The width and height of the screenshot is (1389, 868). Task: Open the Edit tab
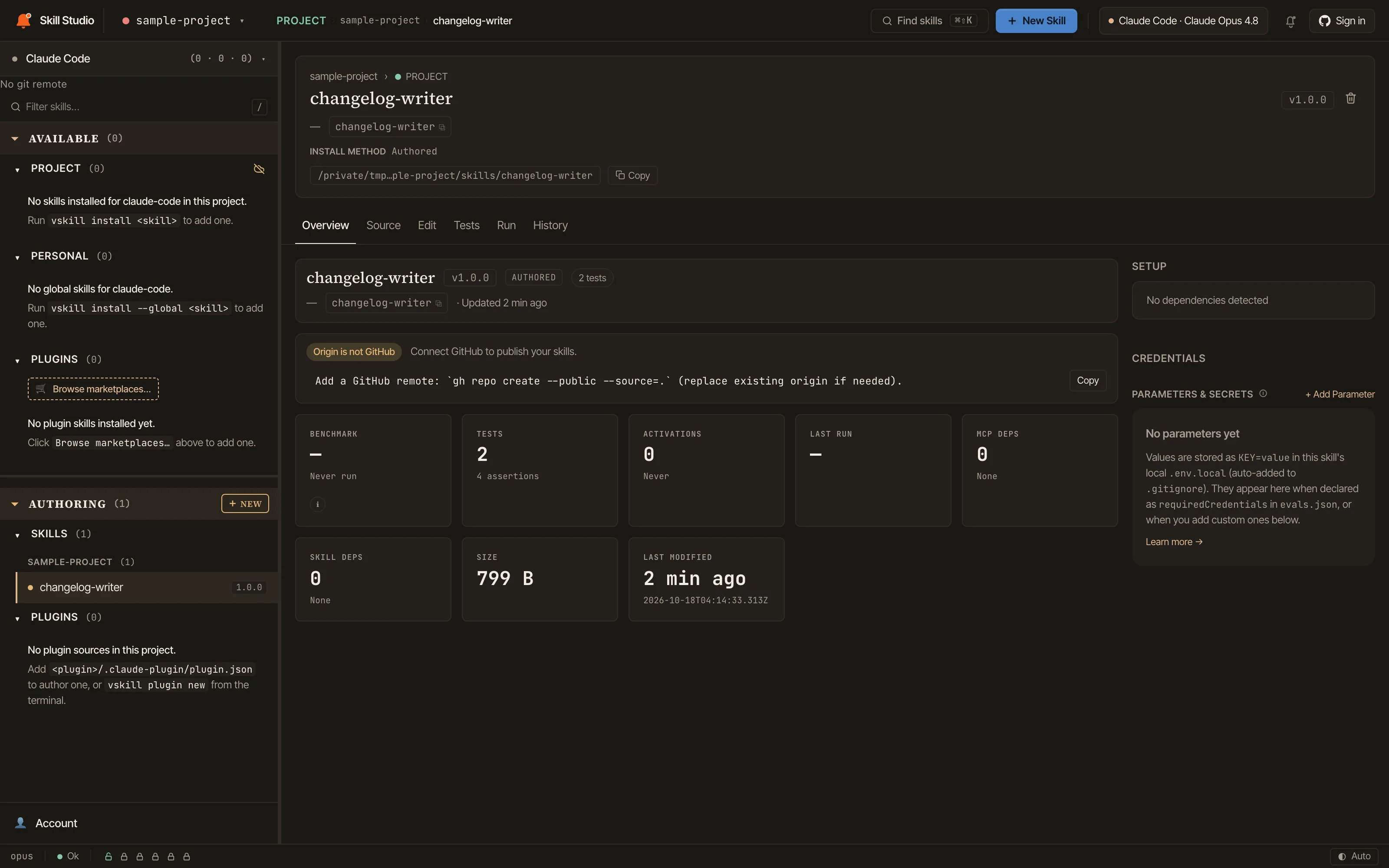point(427,225)
